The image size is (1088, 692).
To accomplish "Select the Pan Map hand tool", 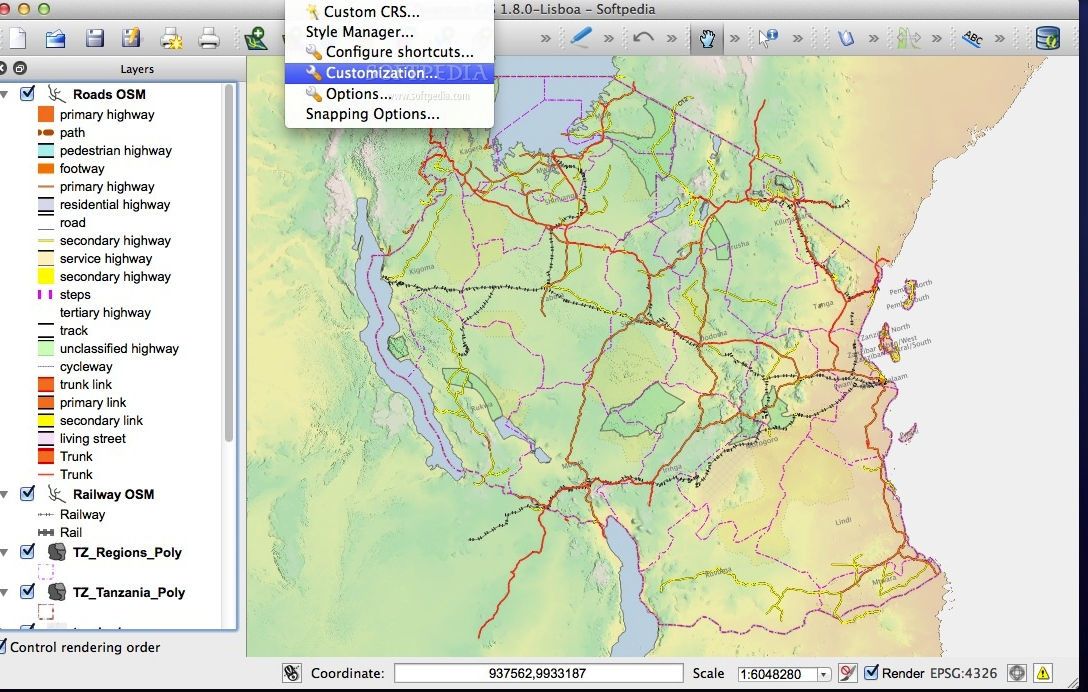I will coord(707,38).
